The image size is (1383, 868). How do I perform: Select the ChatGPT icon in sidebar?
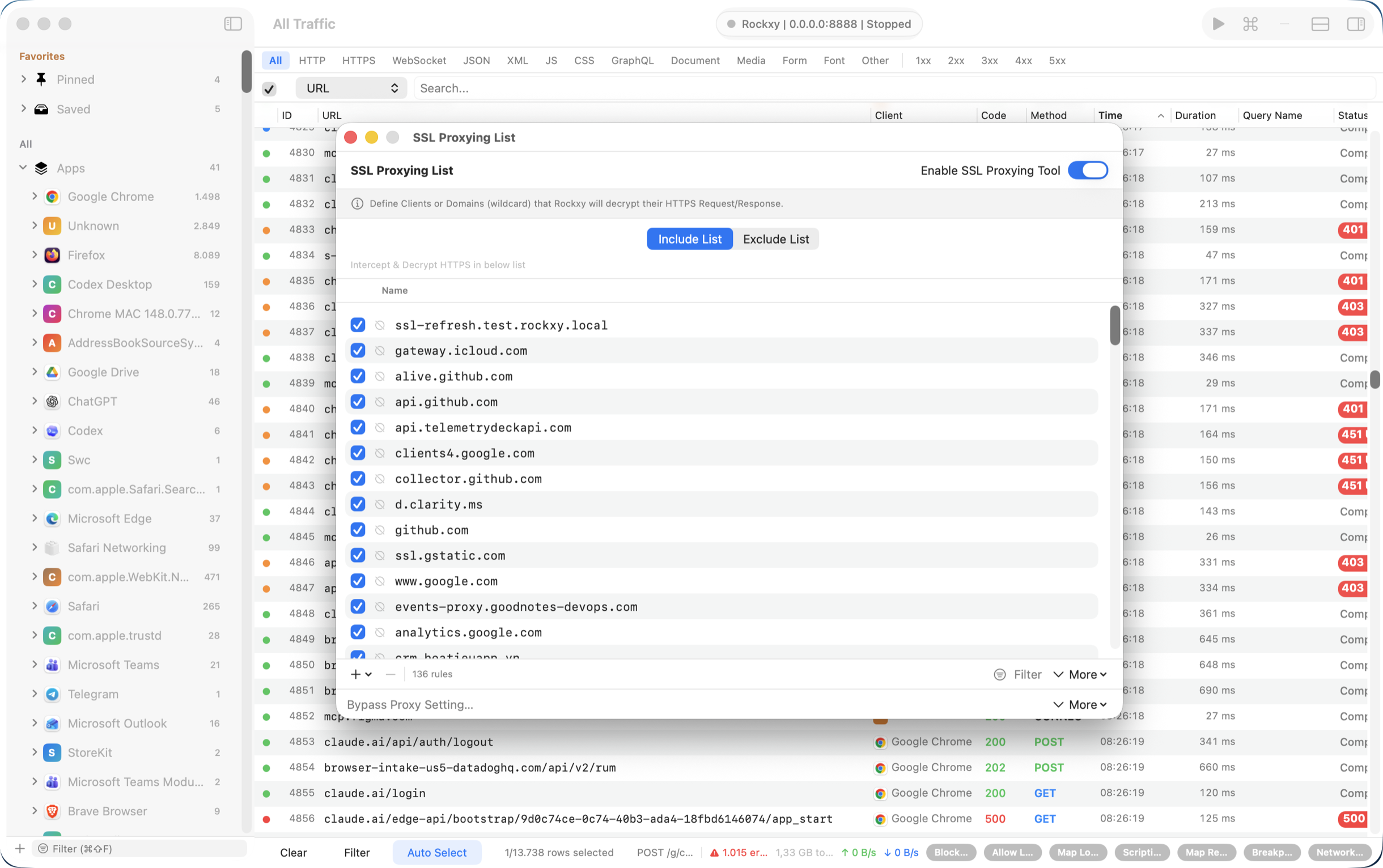pyautogui.click(x=52, y=402)
